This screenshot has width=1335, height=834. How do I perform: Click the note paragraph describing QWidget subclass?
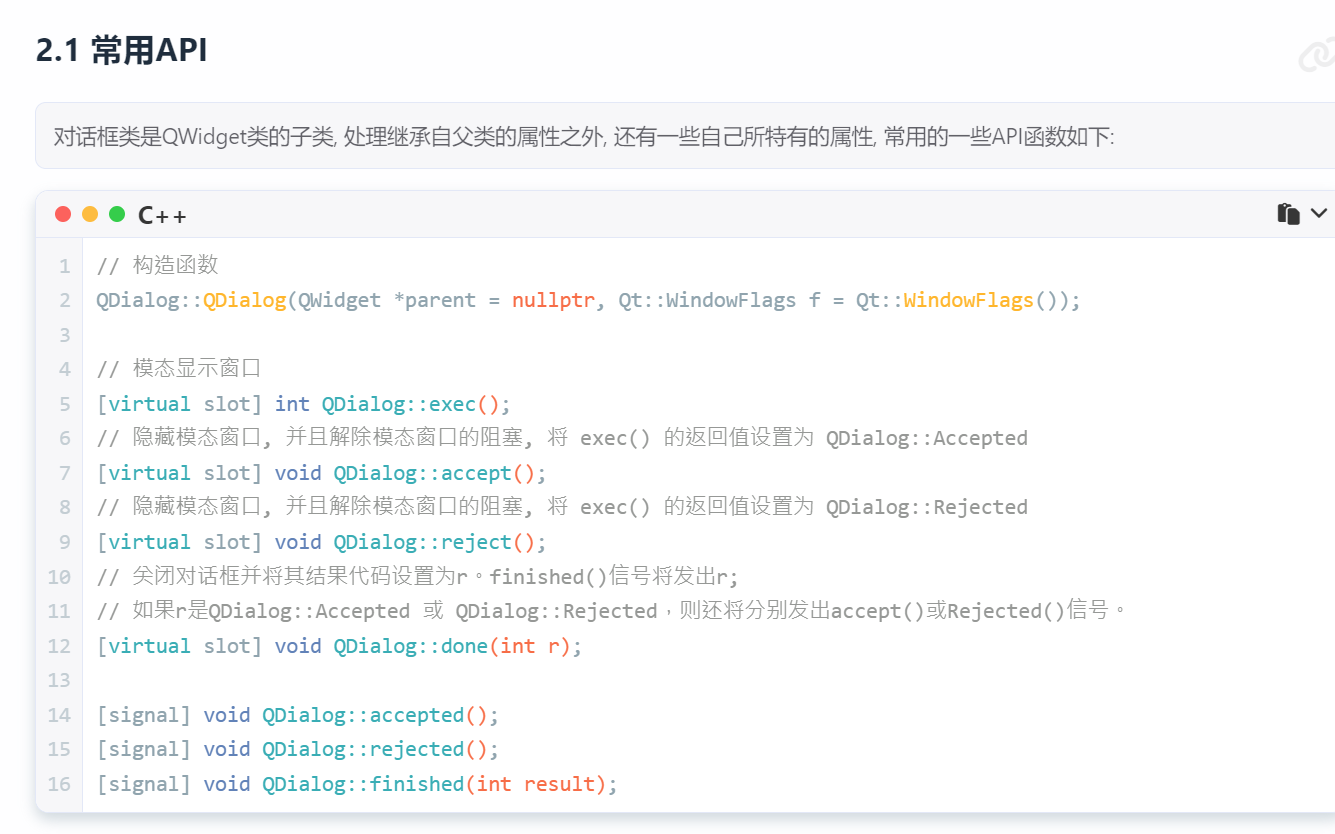click(x=584, y=136)
